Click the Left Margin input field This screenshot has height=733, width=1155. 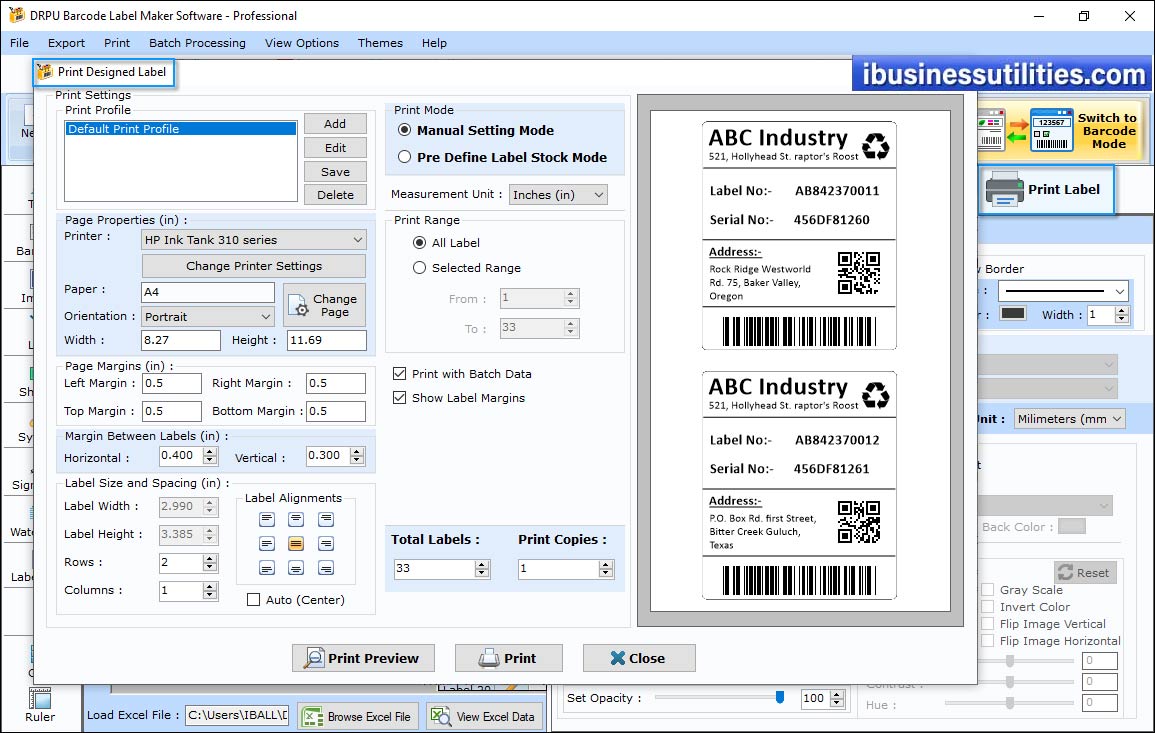pos(172,383)
